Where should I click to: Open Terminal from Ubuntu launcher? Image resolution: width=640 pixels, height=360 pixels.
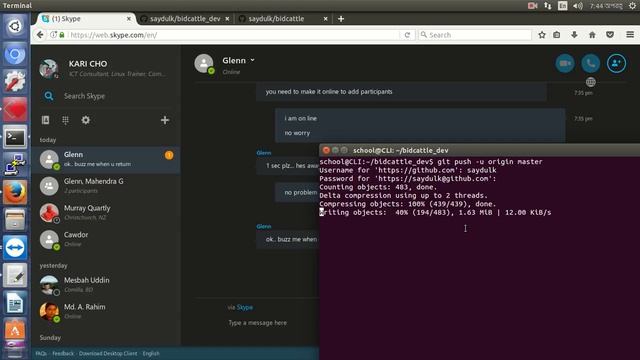15,137
